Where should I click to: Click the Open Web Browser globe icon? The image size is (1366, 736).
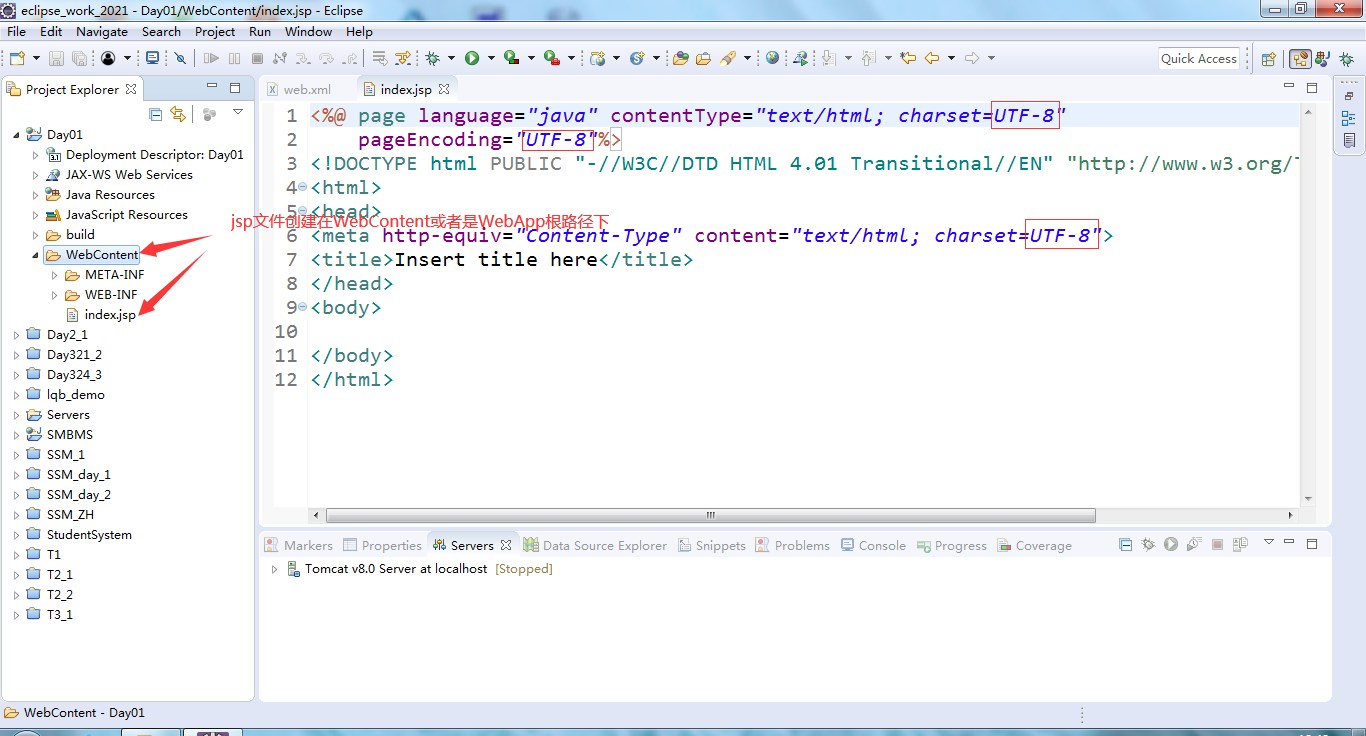click(772, 58)
